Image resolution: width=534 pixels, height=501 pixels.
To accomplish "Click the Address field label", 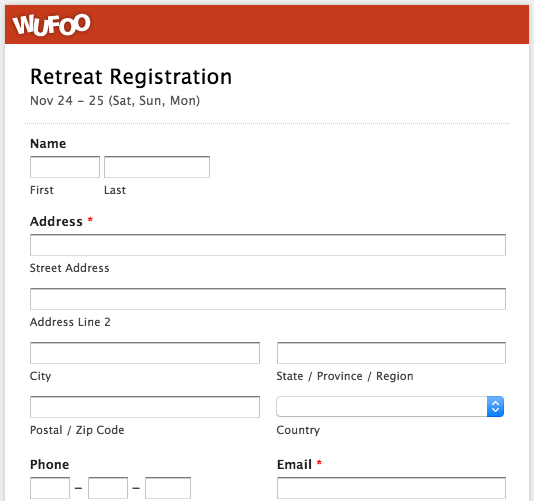I will (x=56, y=221).
